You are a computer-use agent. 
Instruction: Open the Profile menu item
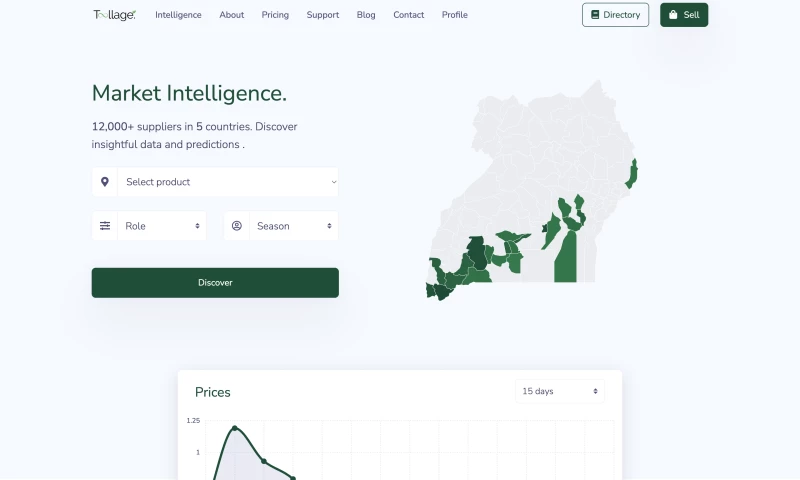[454, 15]
